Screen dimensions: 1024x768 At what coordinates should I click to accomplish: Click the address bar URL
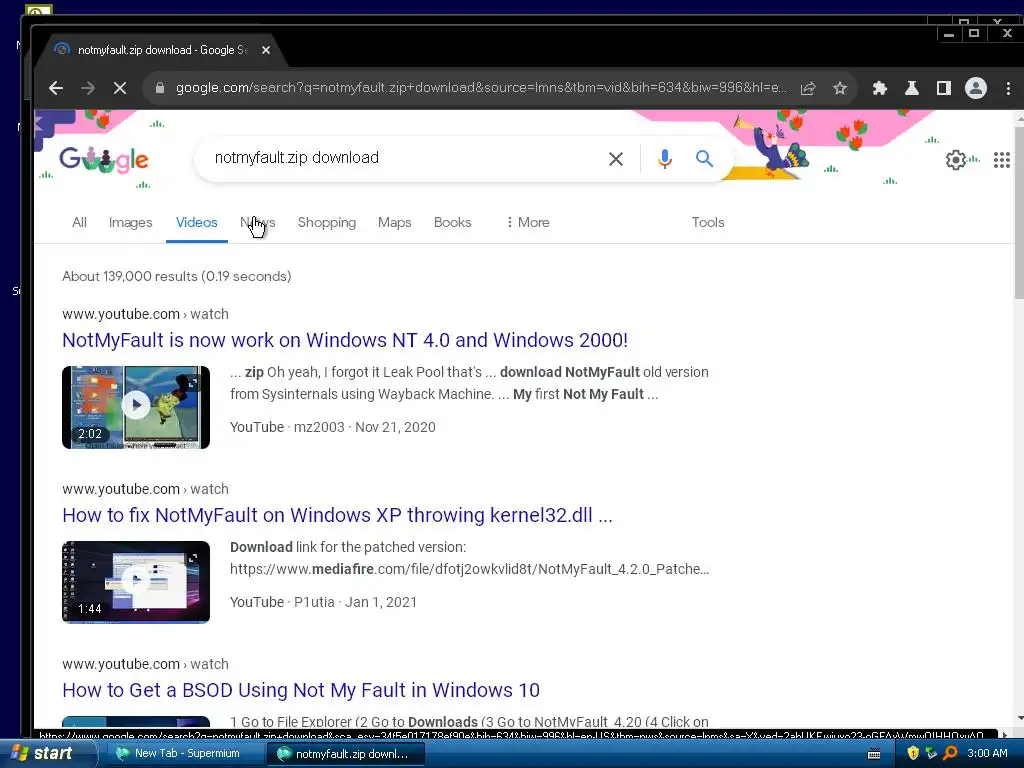click(x=481, y=88)
